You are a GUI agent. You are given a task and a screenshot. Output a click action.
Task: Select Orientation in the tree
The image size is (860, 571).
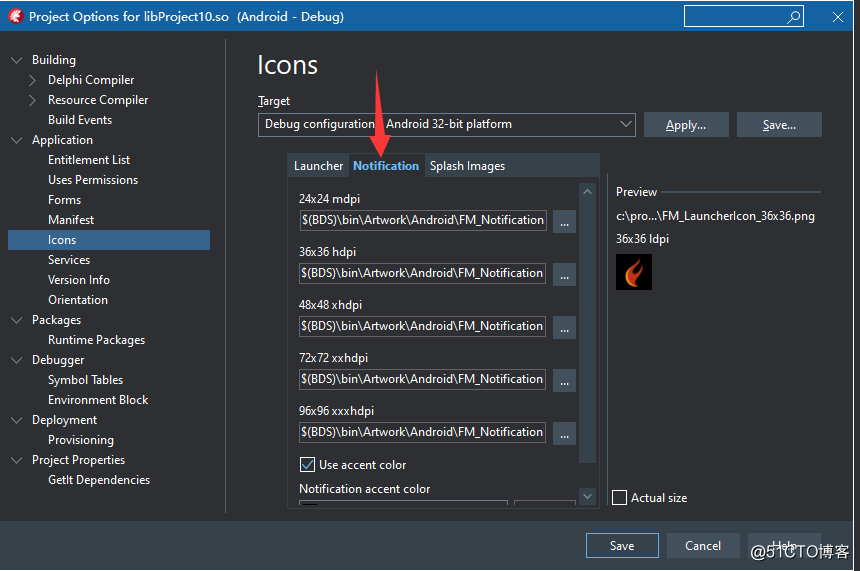[x=78, y=300]
